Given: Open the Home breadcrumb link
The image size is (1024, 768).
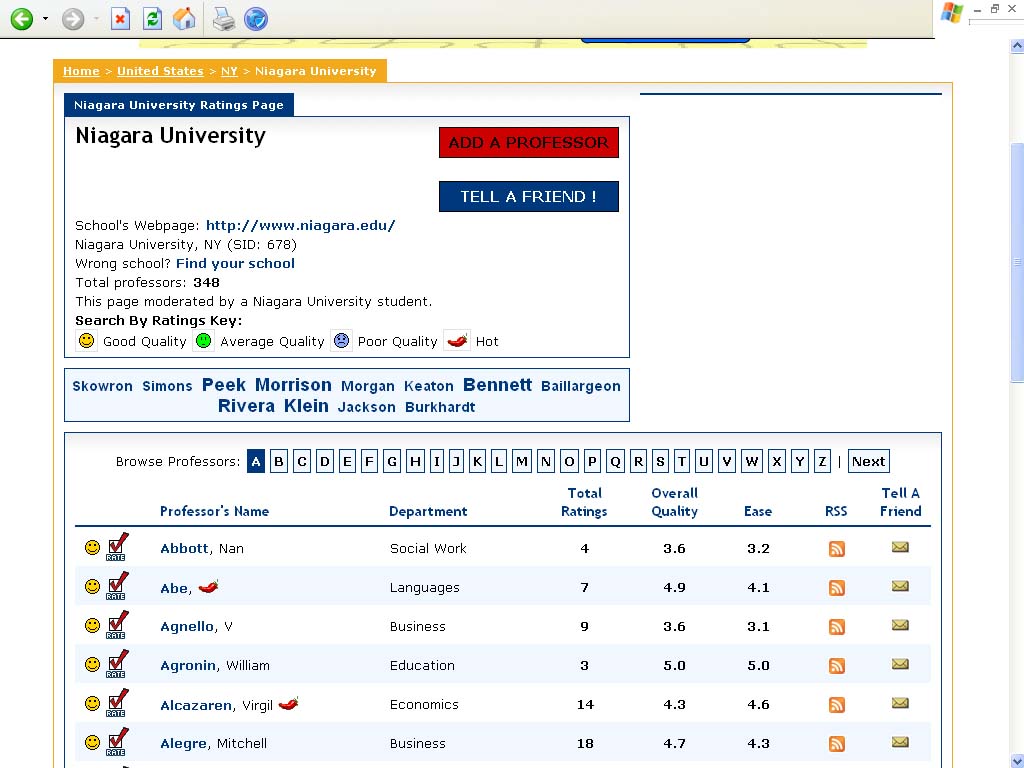Looking at the screenshot, I should (81, 71).
